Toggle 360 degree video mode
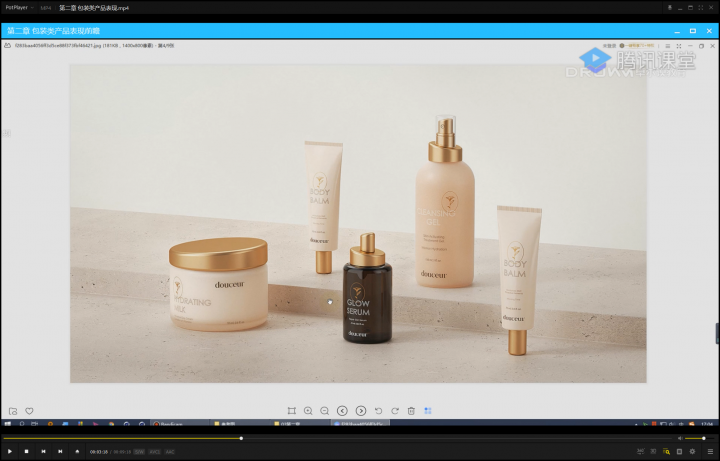 pos(641,452)
